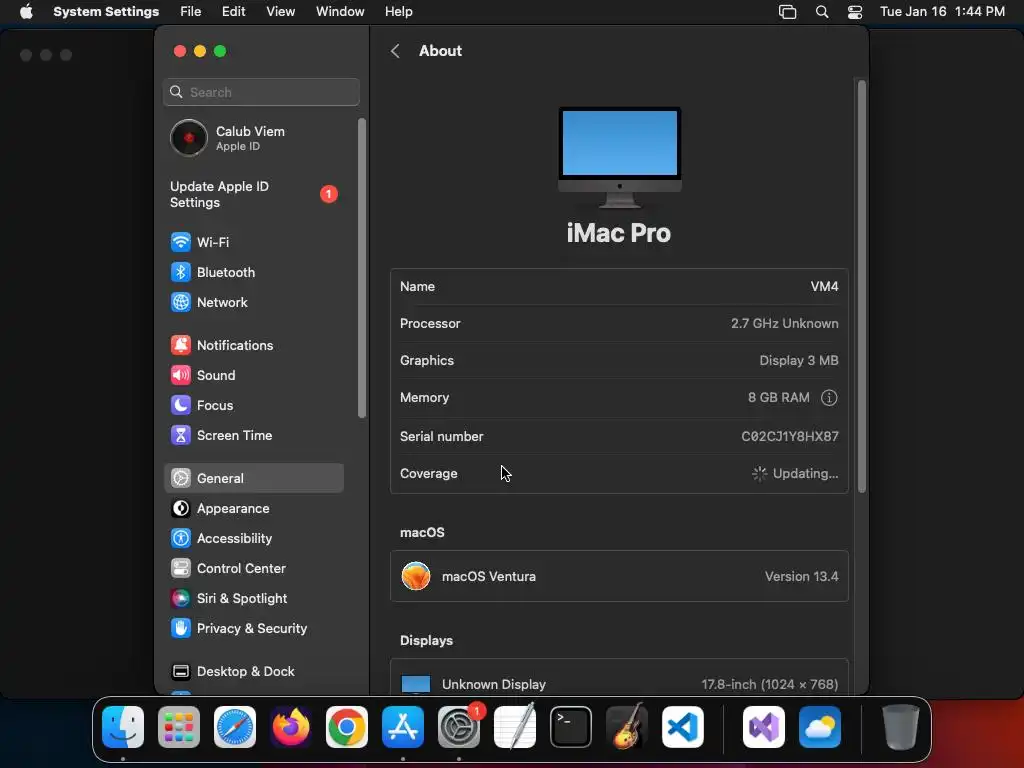Click the iMac Pro image
The image size is (1024, 768).
[x=619, y=157]
